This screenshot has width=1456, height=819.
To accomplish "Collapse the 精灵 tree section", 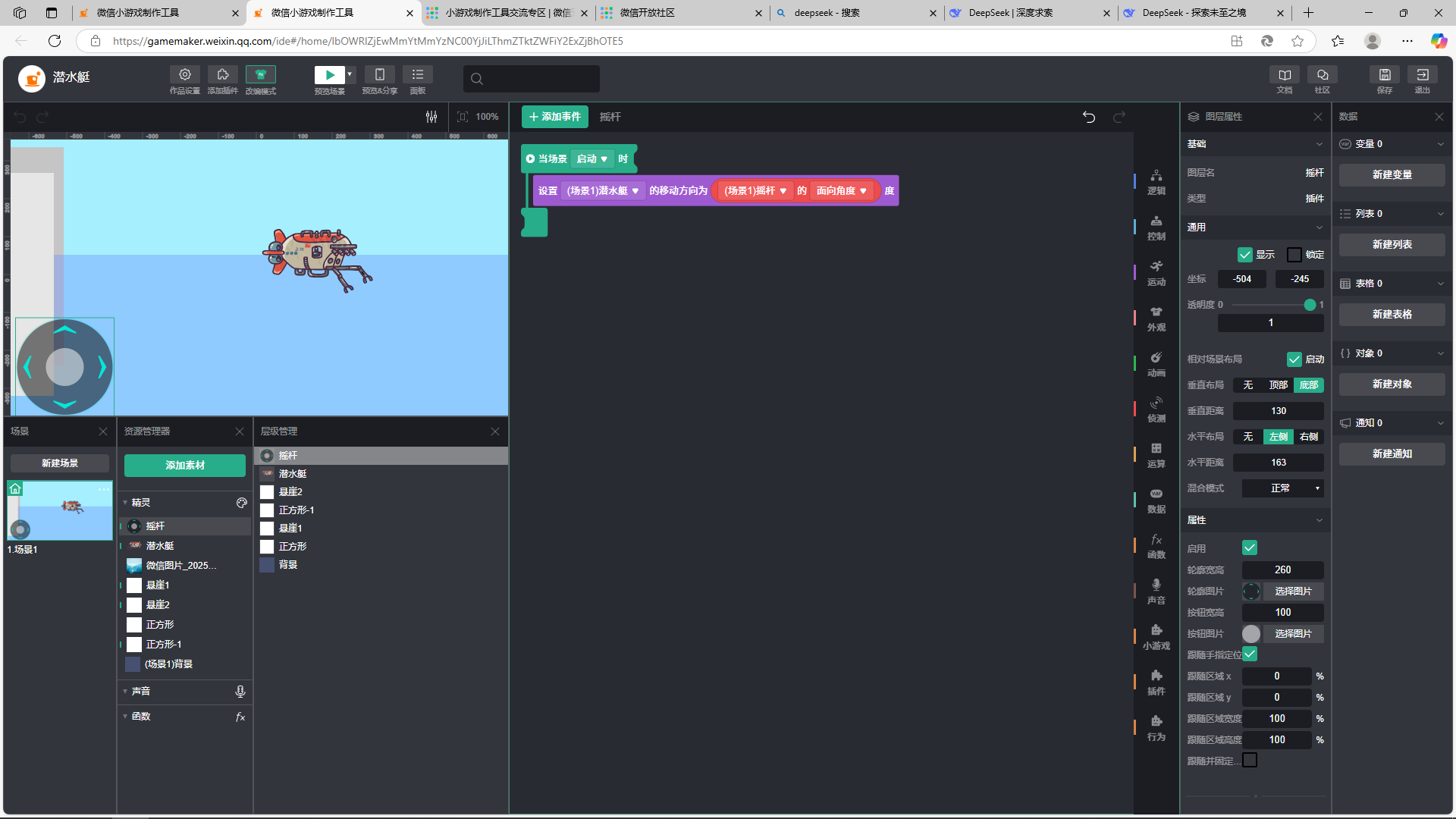I will (x=125, y=503).
